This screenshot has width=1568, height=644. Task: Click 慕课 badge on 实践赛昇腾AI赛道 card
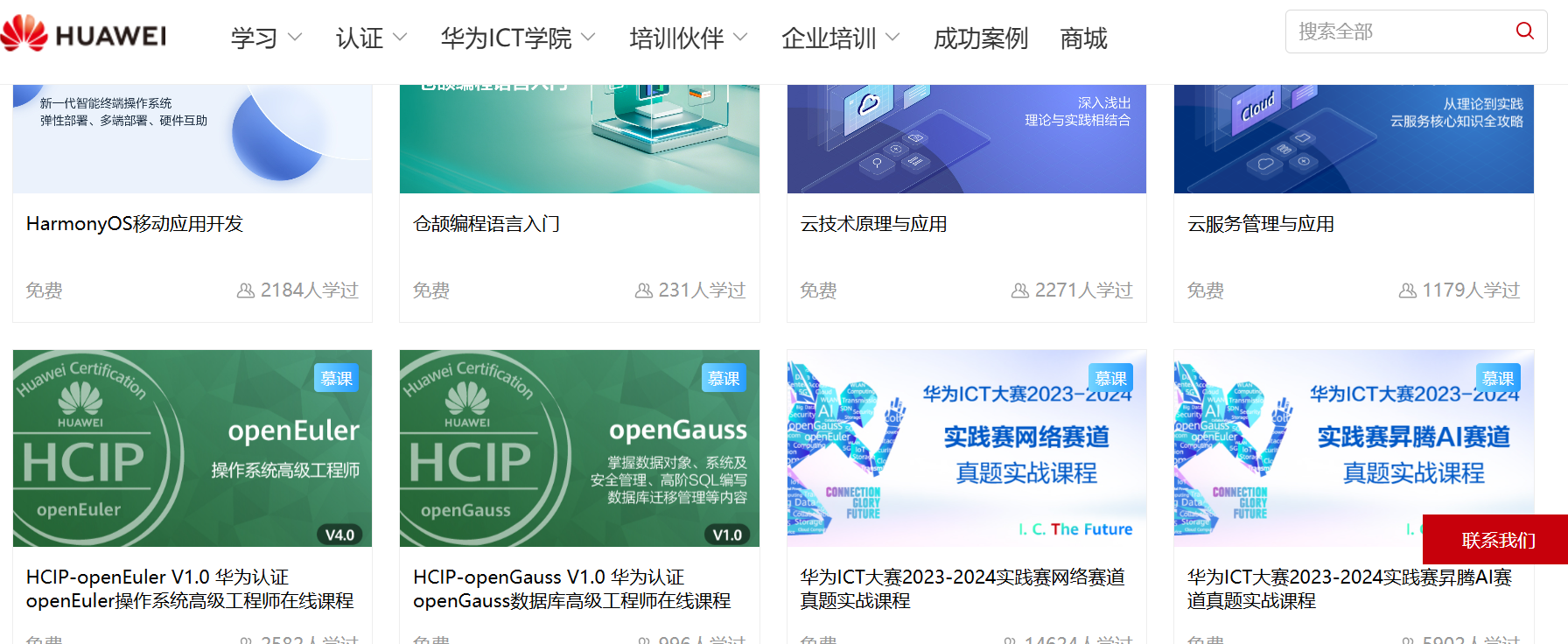coord(1498,378)
